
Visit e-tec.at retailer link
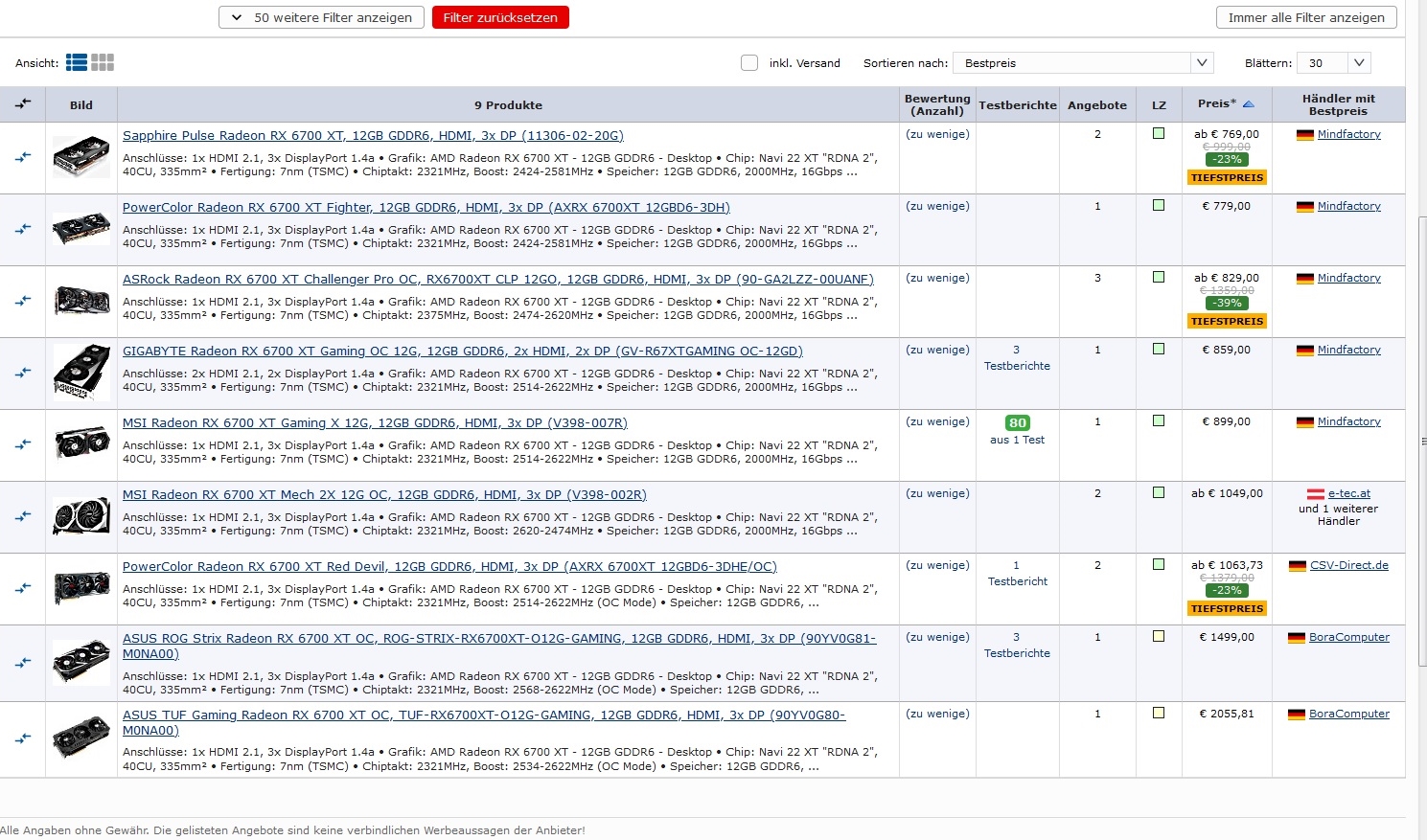click(1348, 494)
